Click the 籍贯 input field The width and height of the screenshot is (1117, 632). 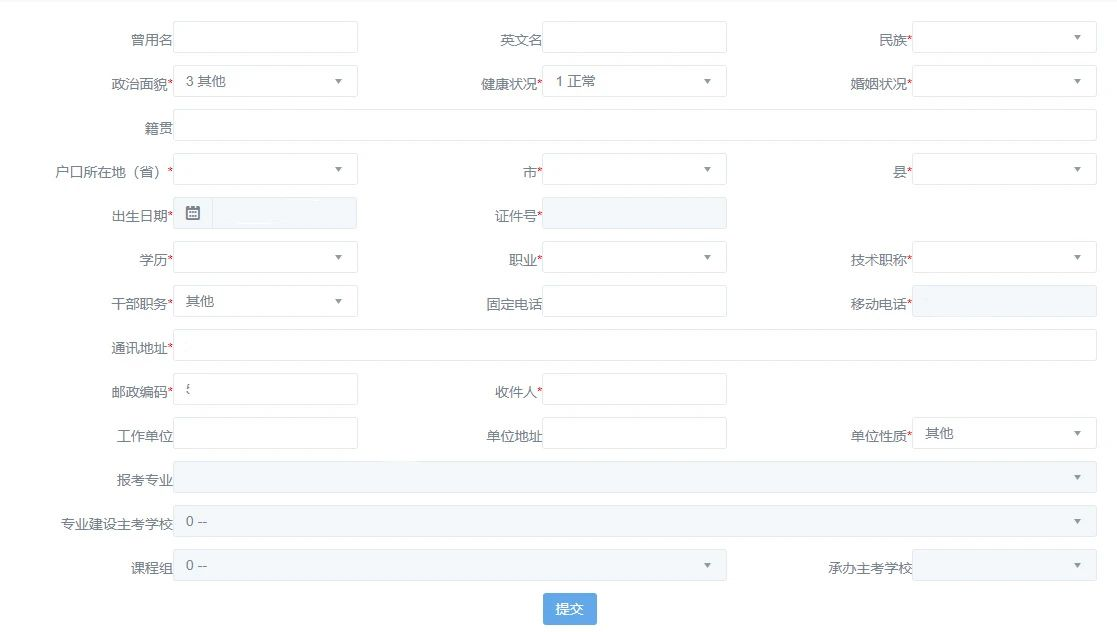coord(634,126)
